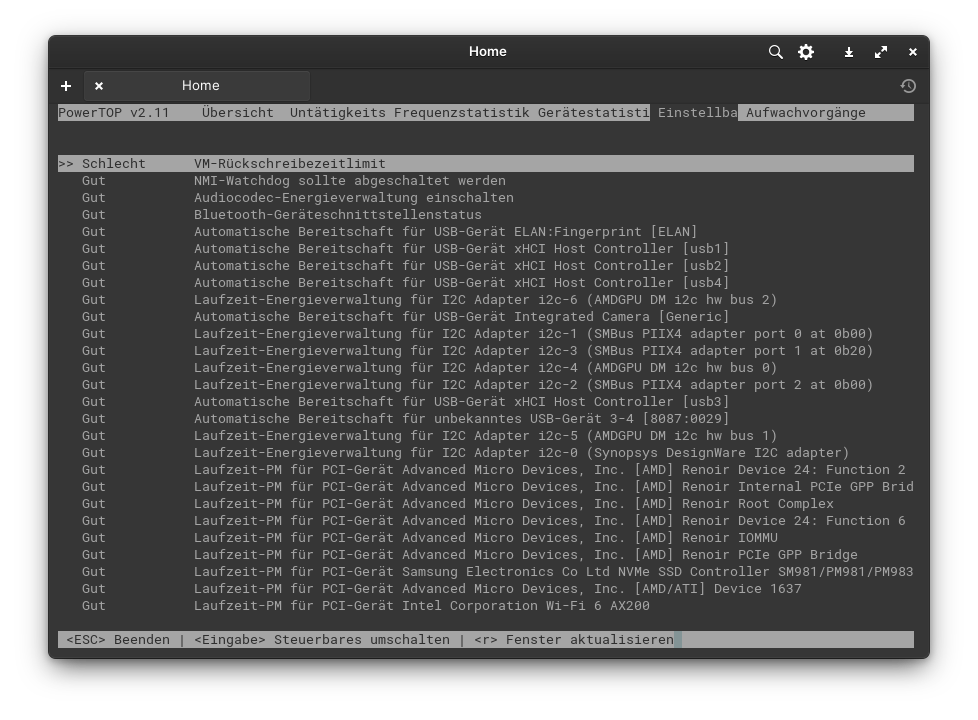The image size is (978, 720).
Task: Select NMI-Watchdog sollte abgeschaltet werden row
Action: pyautogui.click(x=486, y=181)
